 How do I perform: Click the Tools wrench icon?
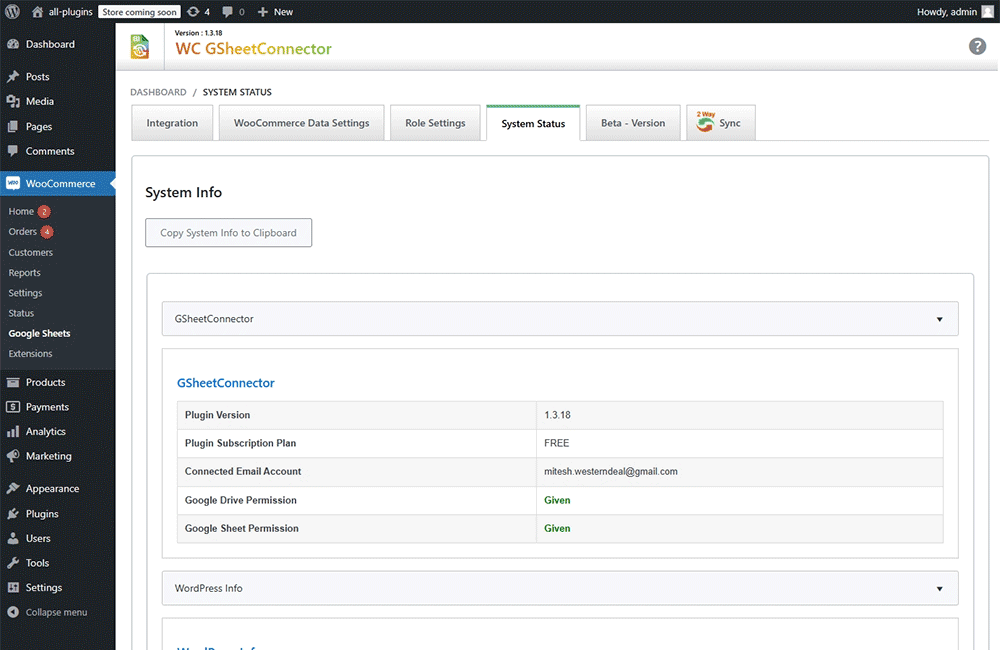(x=13, y=563)
